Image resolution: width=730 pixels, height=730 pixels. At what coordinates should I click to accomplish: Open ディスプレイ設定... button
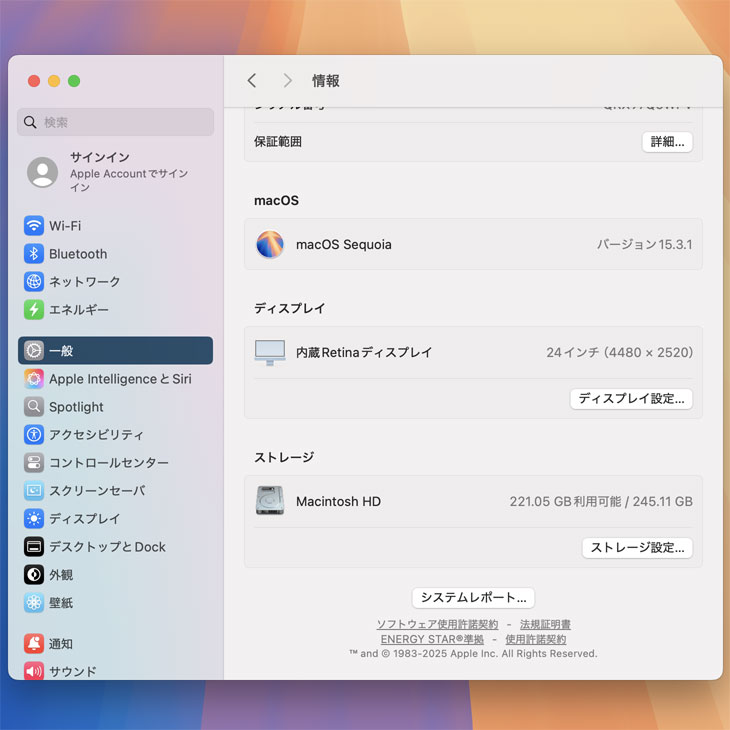631,399
